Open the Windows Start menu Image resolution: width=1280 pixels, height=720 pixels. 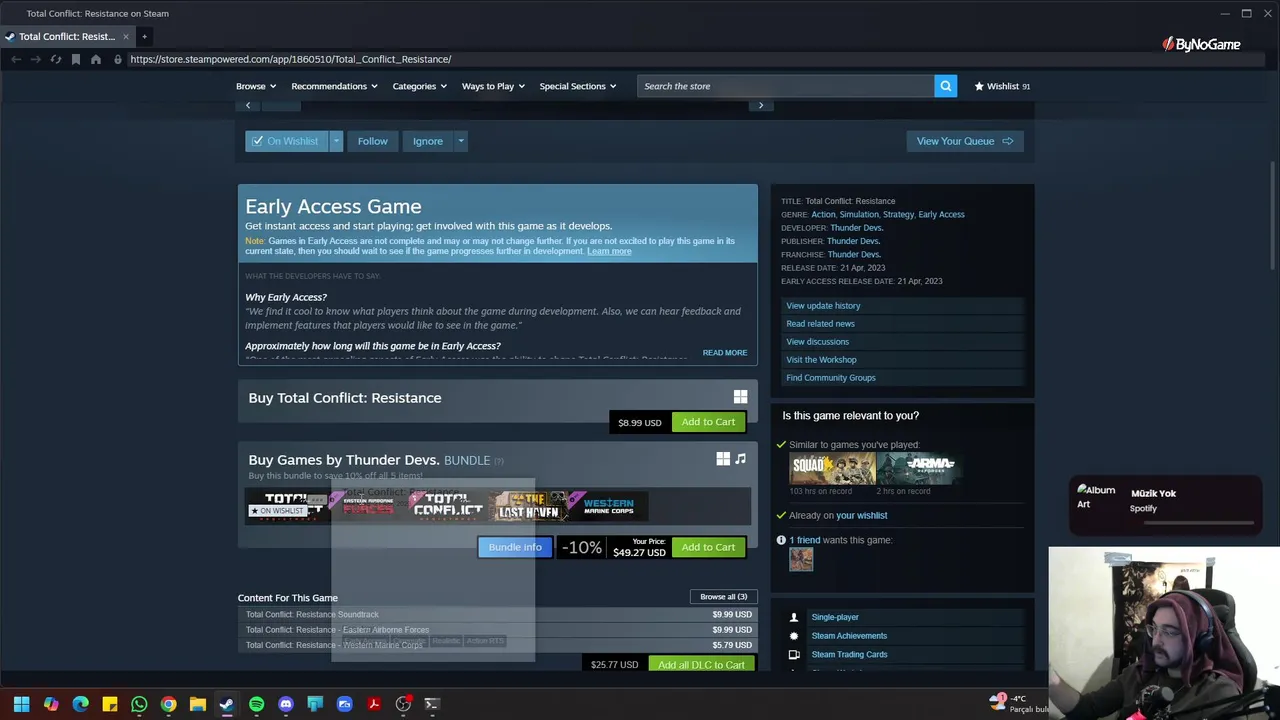point(22,704)
